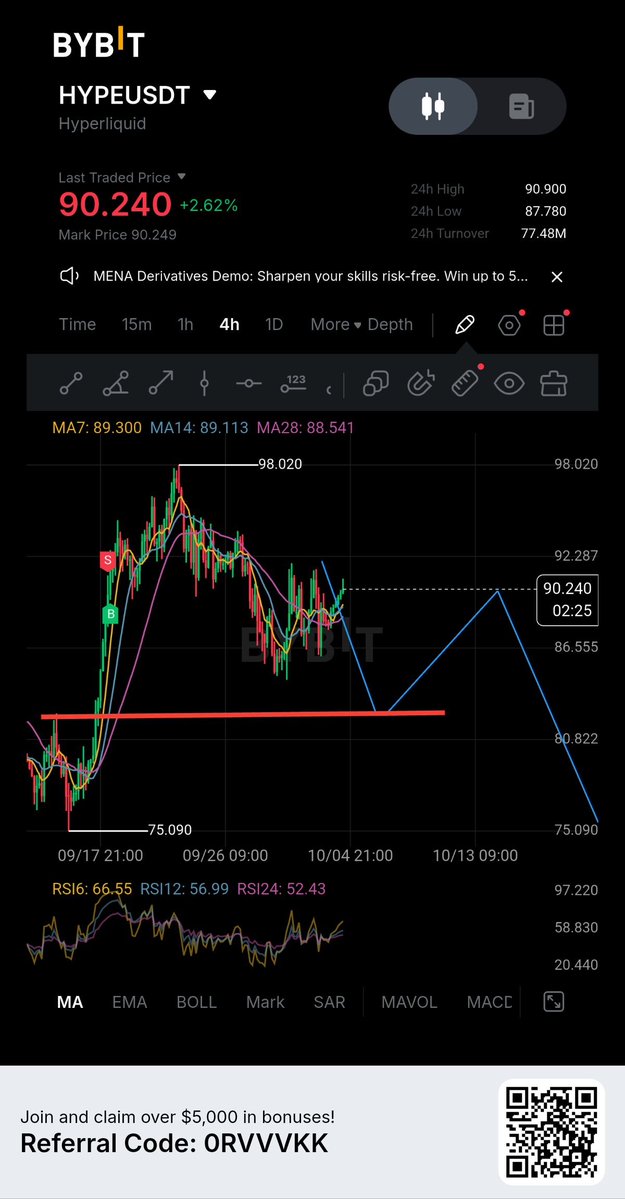Click the RSI6: 66.55 label
The height and width of the screenshot is (1199, 625).
92,889
